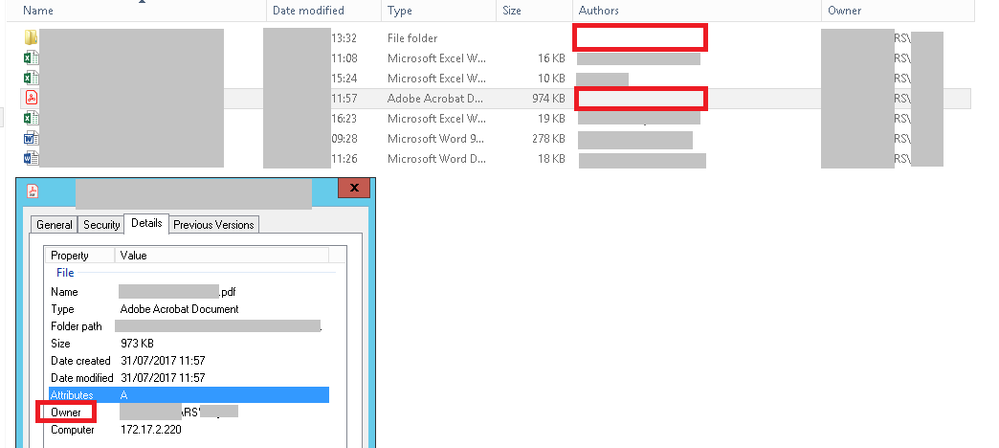Click the '19 KB' size cell
Screen dimensions: 999x448
[551, 119]
